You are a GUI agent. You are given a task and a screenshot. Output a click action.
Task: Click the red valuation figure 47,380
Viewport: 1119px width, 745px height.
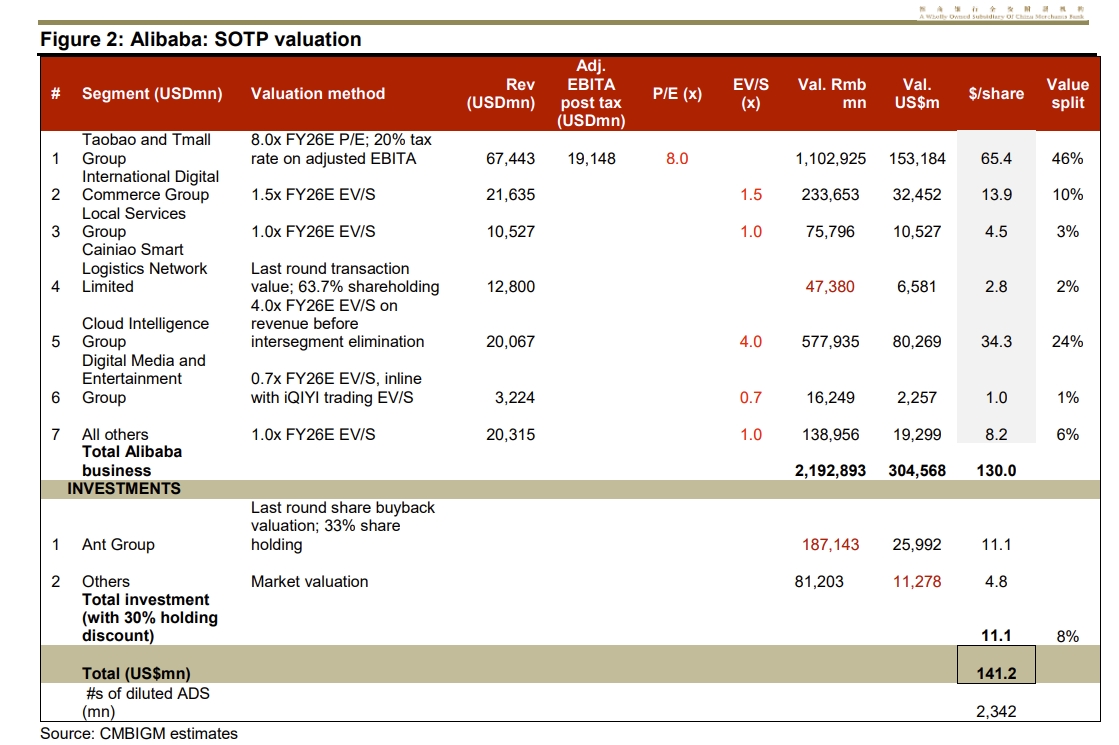830,287
